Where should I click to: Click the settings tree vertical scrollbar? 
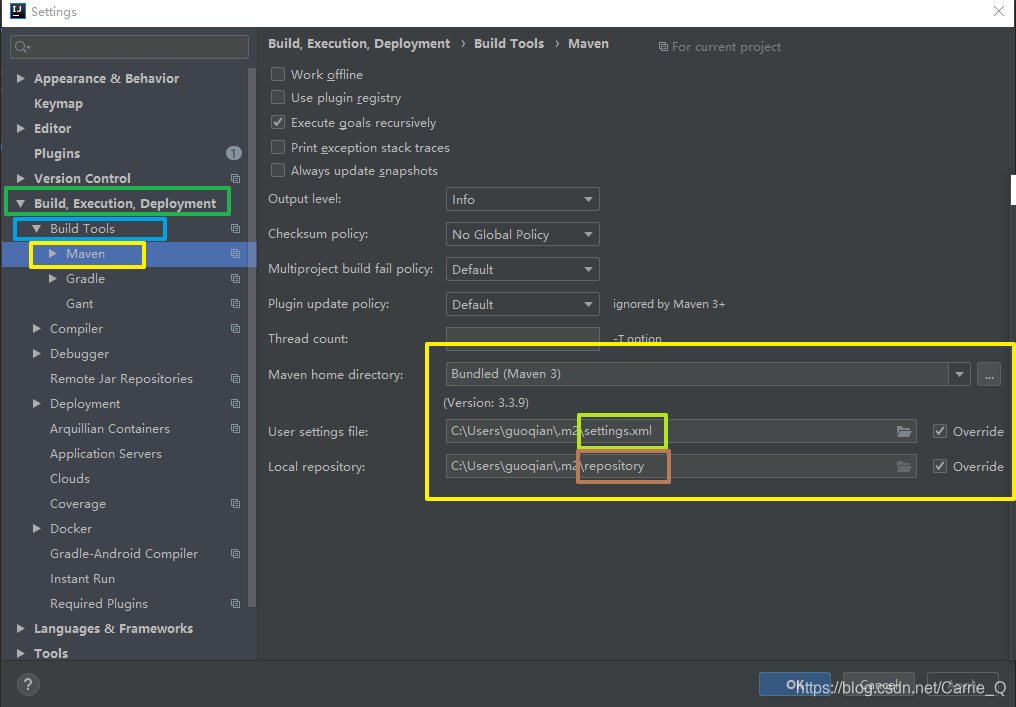pos(252,337)
